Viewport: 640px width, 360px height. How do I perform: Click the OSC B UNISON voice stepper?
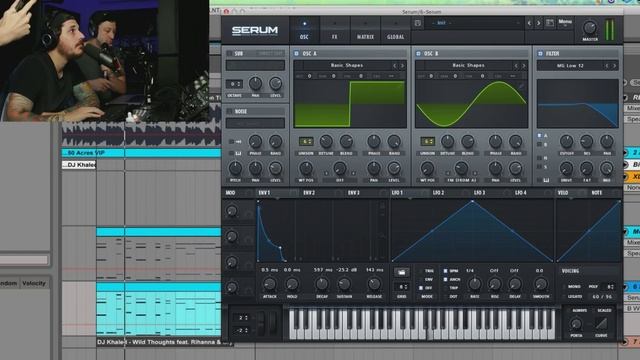pyautogui.click(x=427, y=142)
